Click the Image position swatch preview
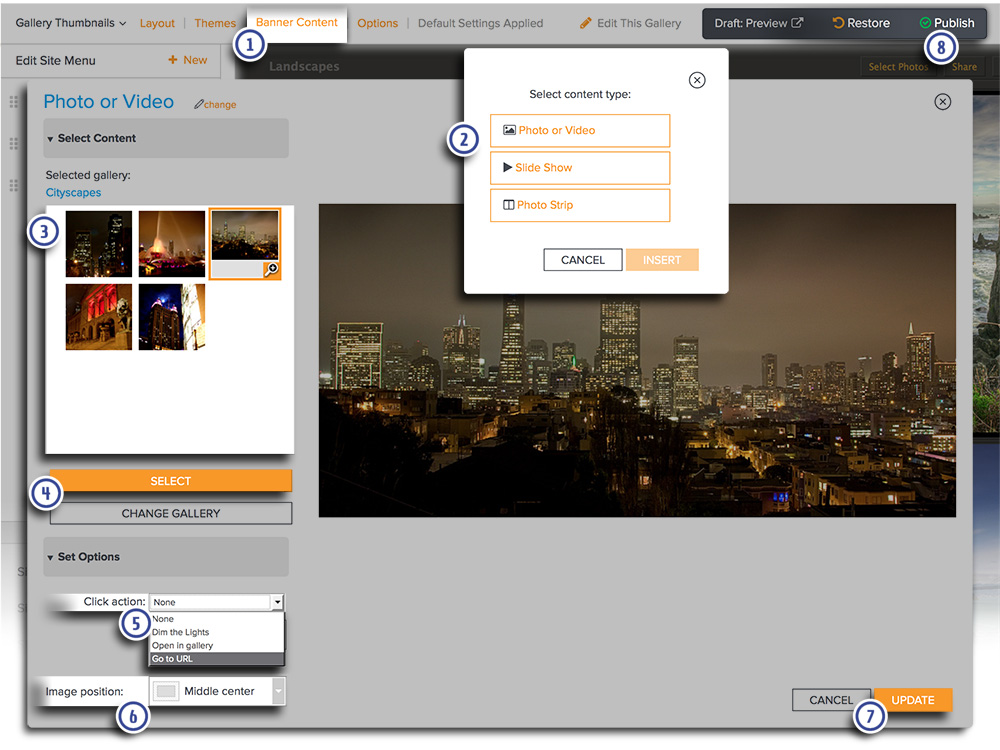1000x750 pixels. point(166,691)
